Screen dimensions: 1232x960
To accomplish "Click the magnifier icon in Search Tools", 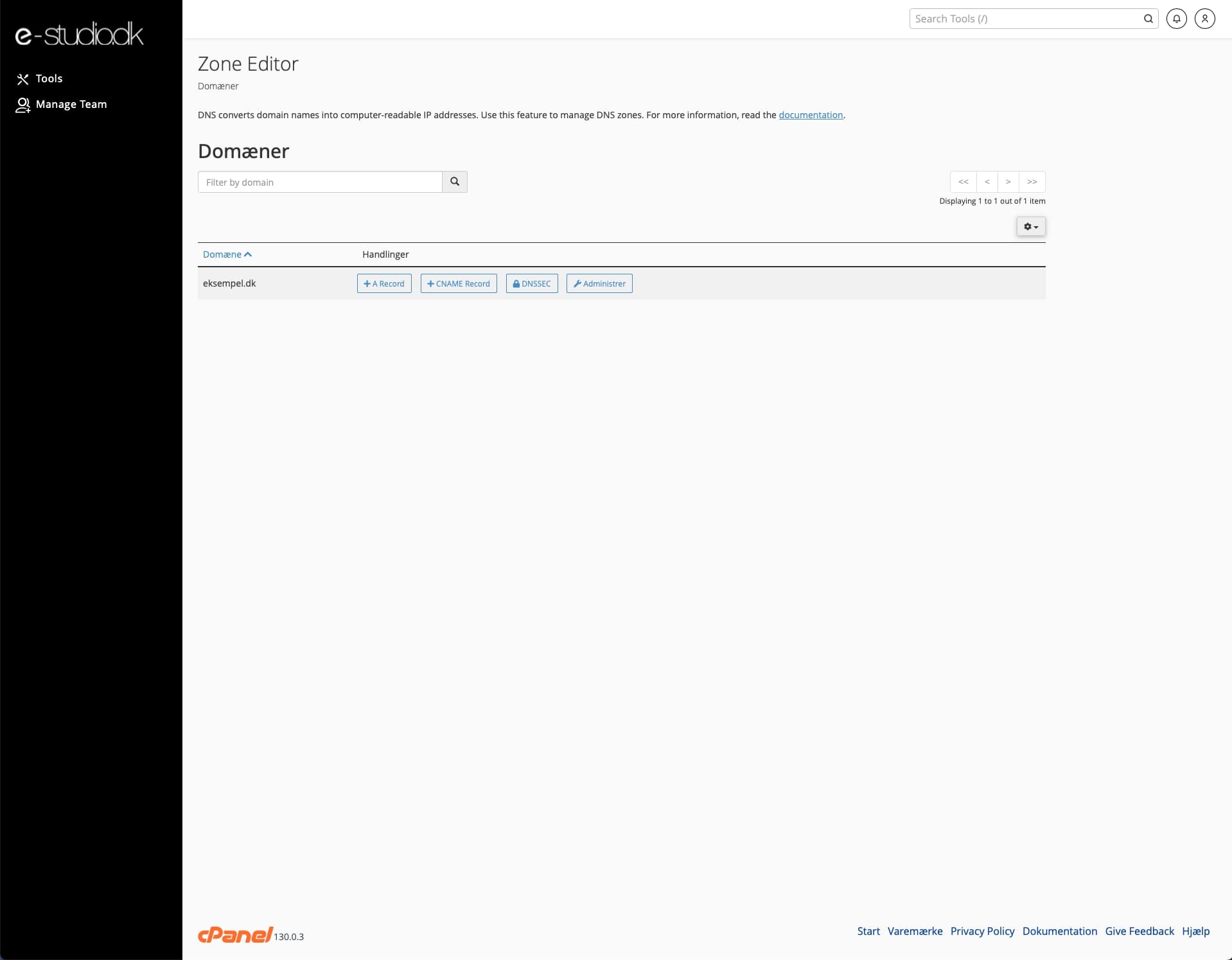I will (x=1148, y=19).
